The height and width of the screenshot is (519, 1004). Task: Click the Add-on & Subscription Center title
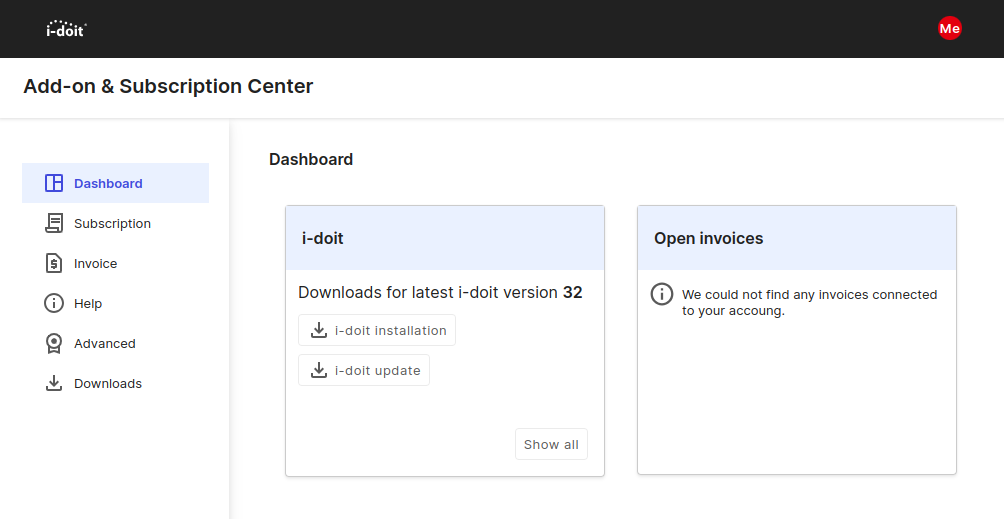pos(168,86)
